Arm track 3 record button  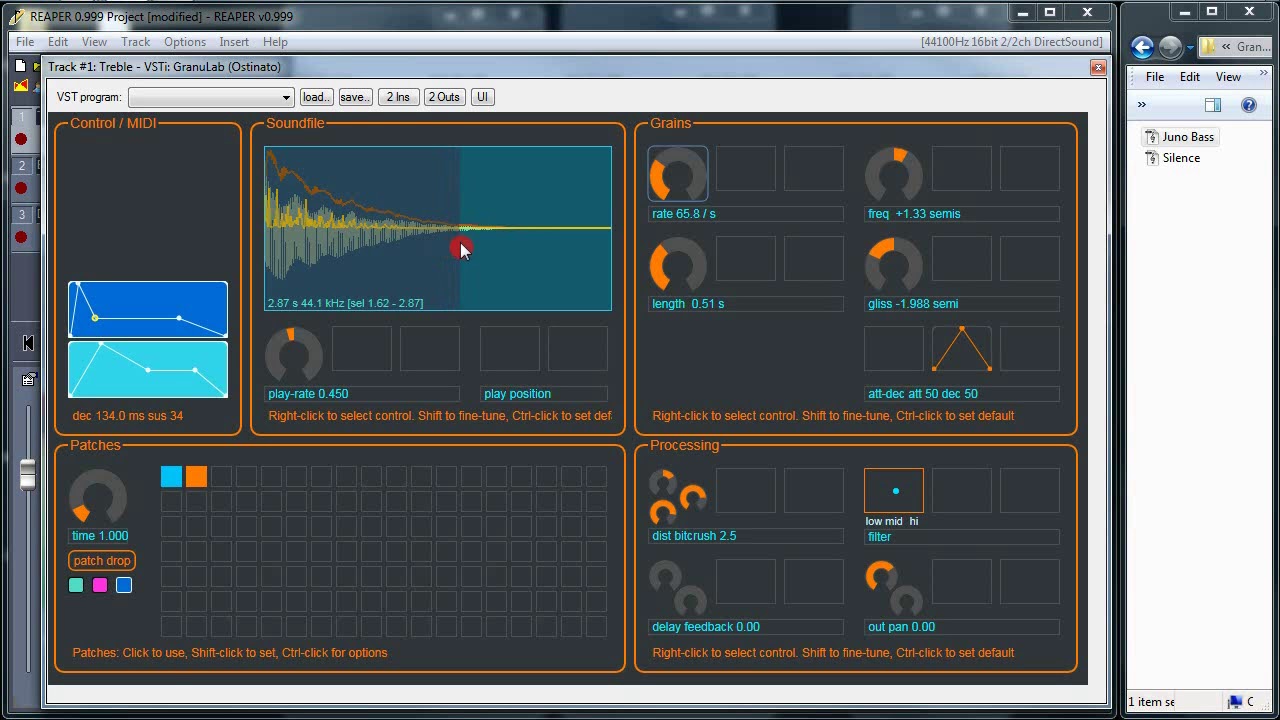pyautogui.click(x=20, y=237)
